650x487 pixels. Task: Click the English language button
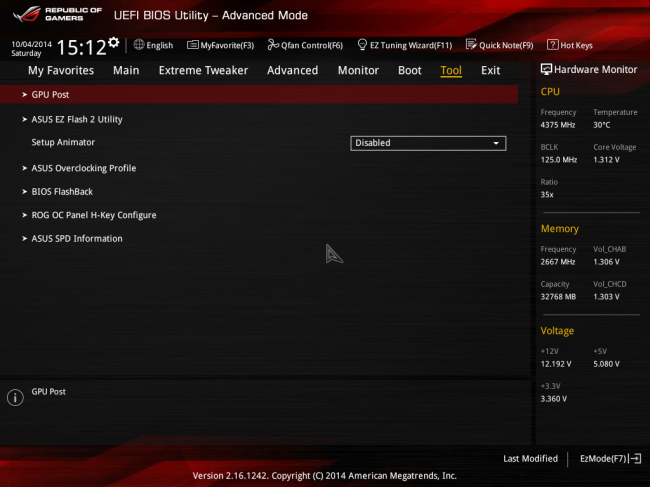click(x=153, y=45)
